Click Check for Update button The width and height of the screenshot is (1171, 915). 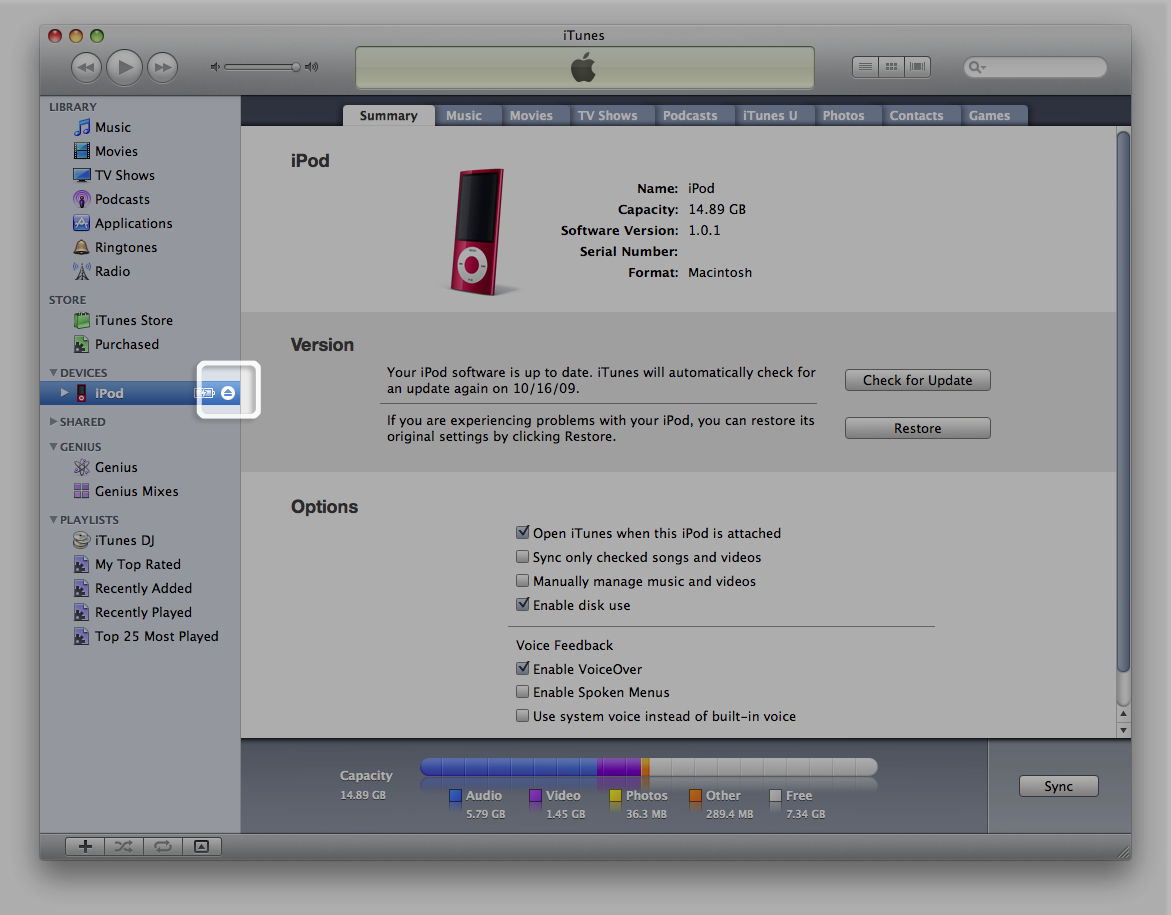click(918, 380)
